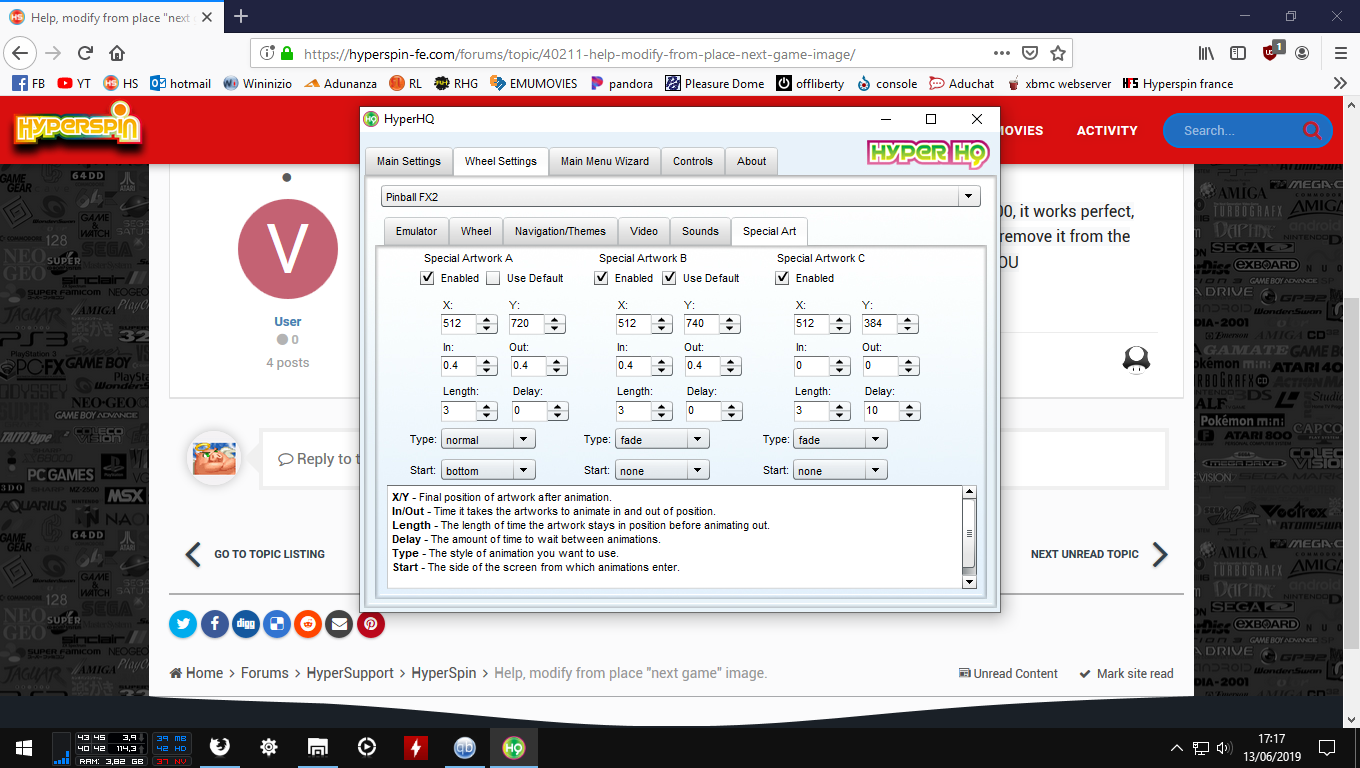Open the Pinball FX2 system dropdown
The width and height of the screenshot is (1360, 768).
(968, 197)
